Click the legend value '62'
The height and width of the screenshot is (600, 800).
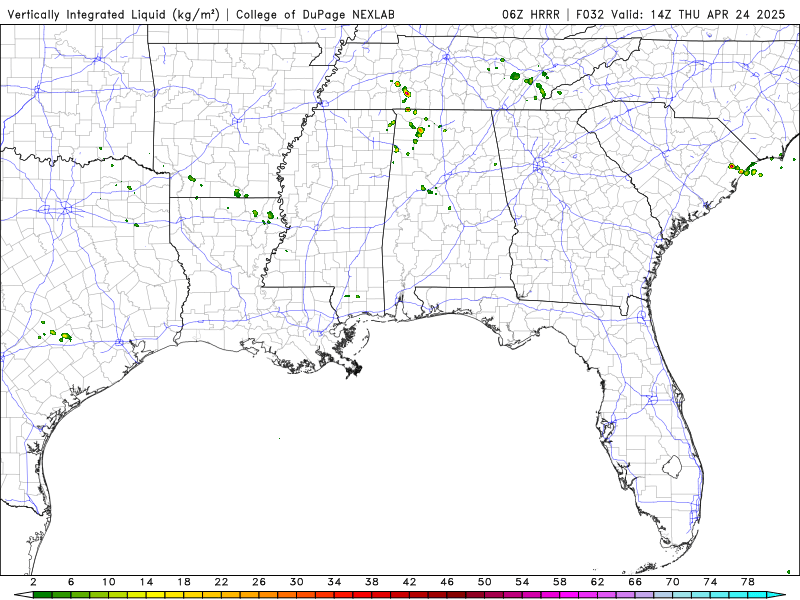(x=598, y=582)
